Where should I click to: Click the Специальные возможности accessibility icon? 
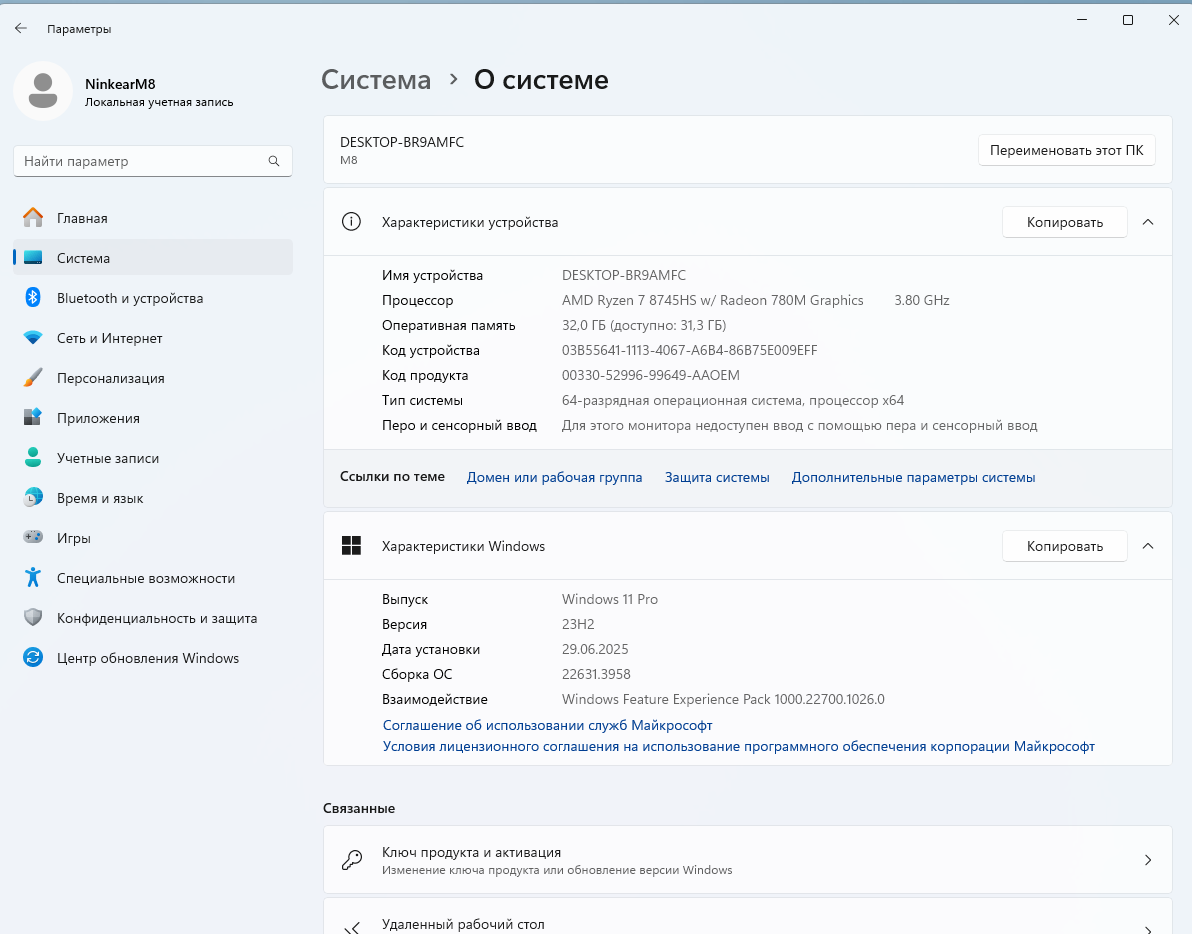pyautogui.click(x=33, y=578)
